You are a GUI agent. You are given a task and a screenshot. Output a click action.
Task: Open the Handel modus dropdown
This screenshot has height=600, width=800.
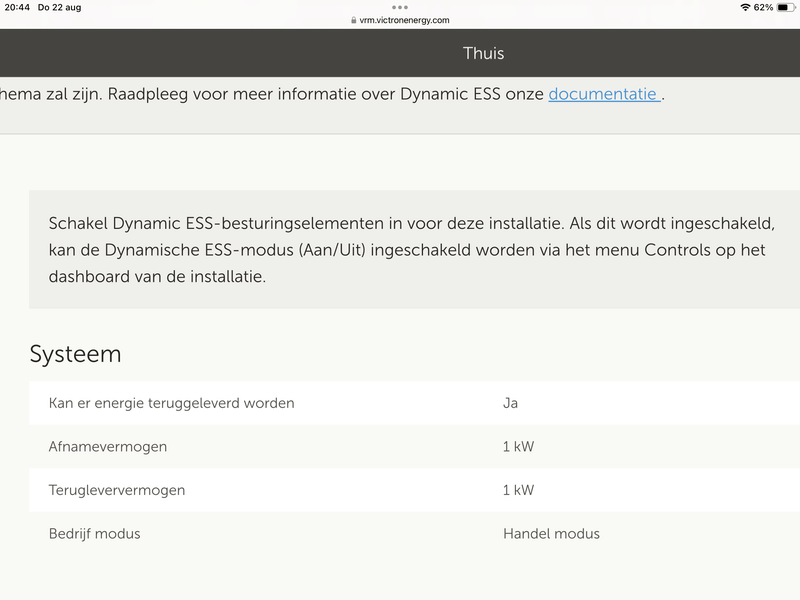551,534
